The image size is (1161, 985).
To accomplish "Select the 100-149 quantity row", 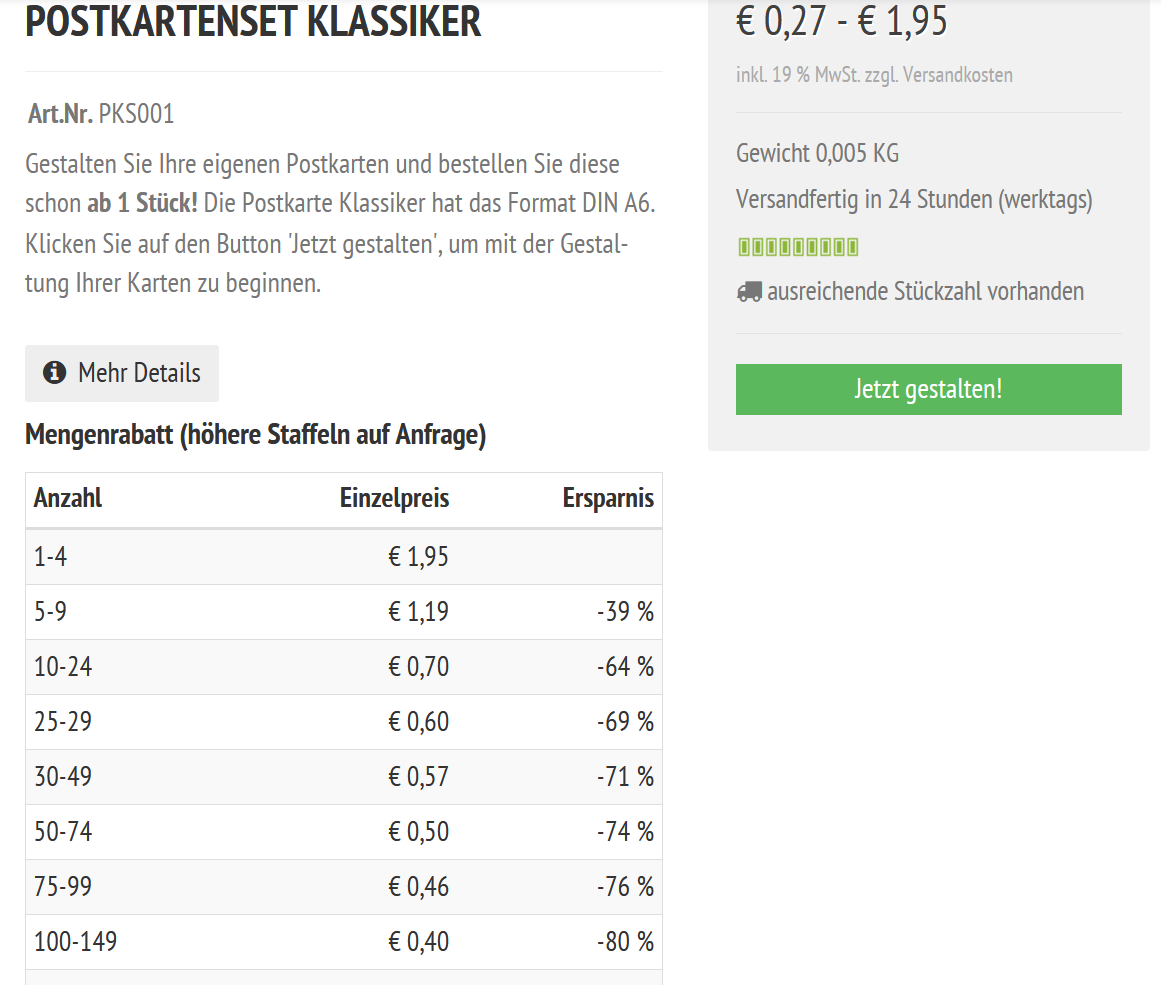I will tap(75, 942).
